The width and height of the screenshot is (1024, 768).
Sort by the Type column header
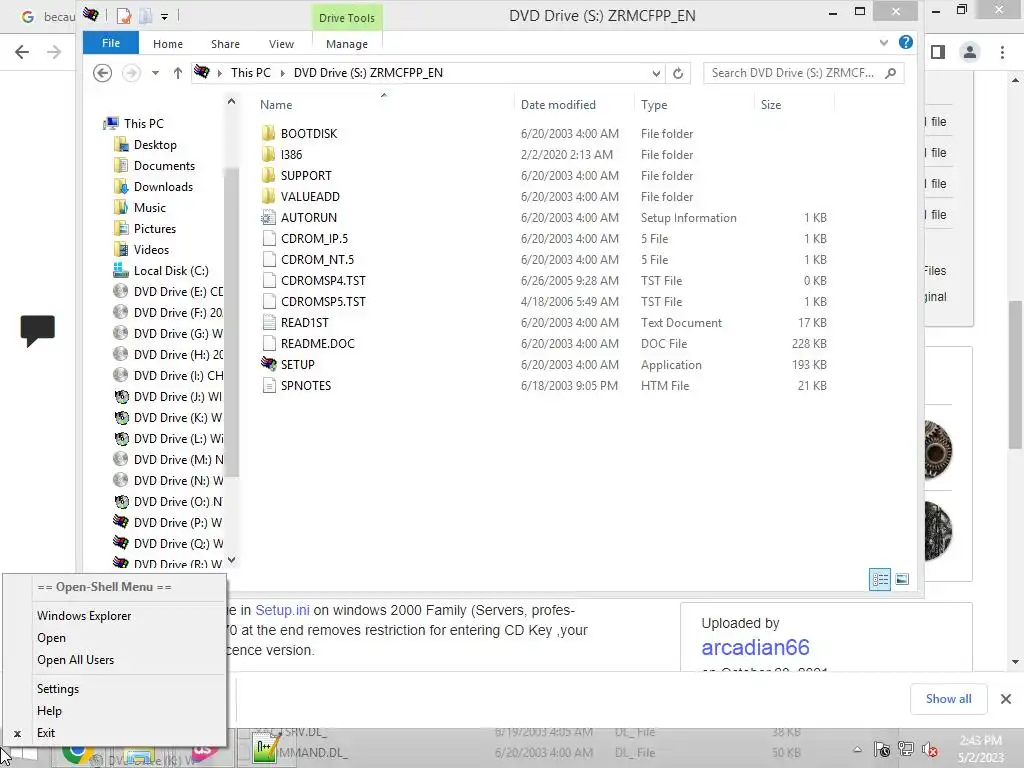pos(654,104)
